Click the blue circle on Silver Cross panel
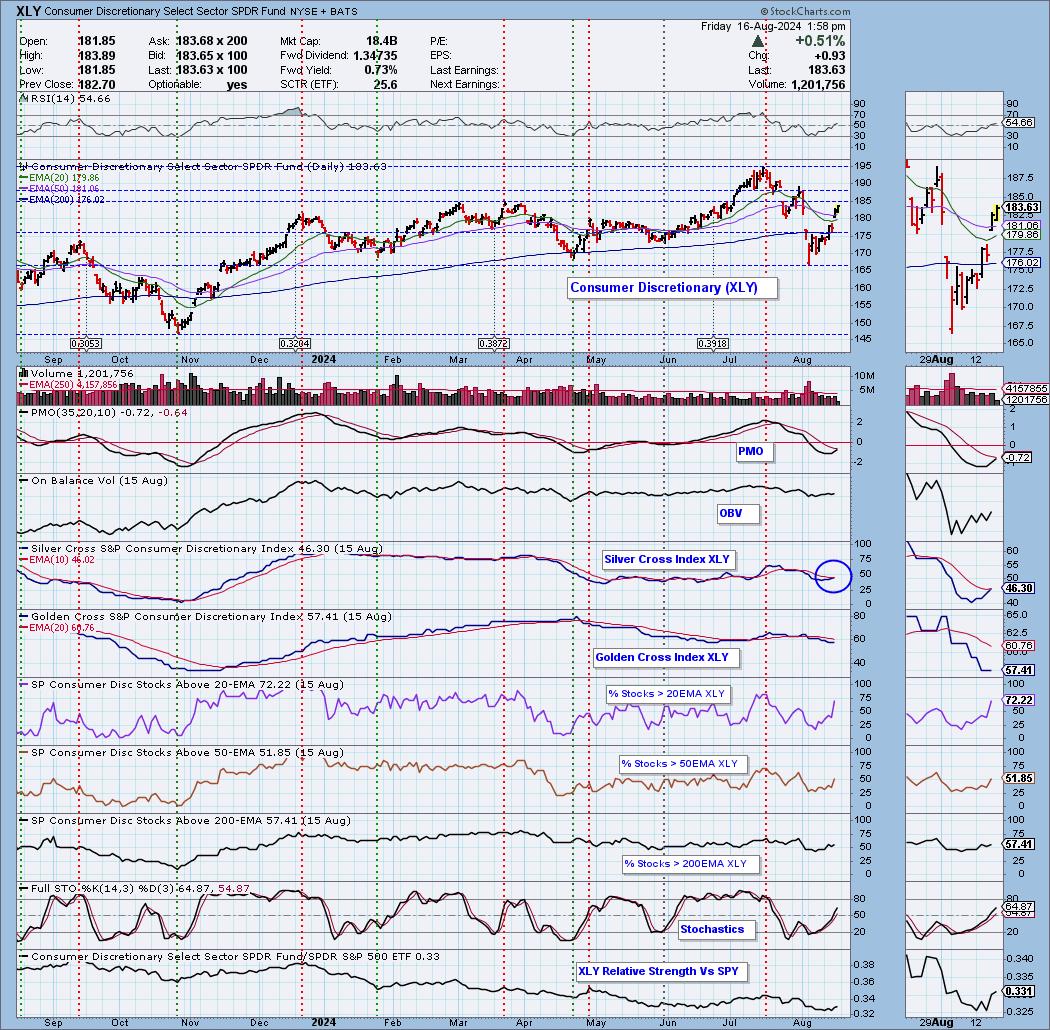 (832, 574)
